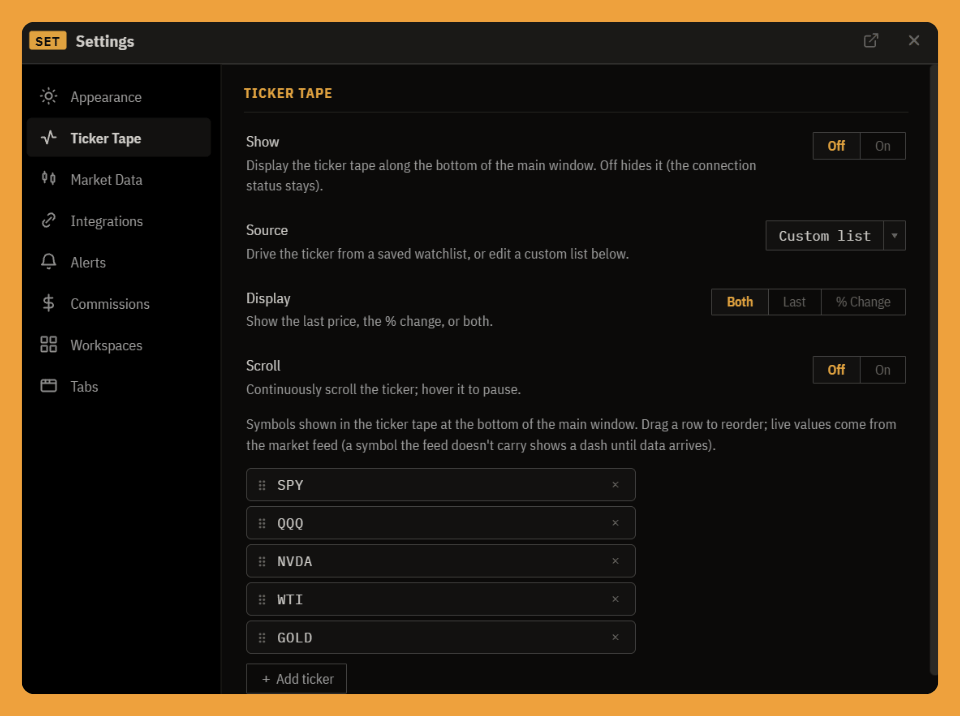Click the Integrations link icon

(48, 220)
